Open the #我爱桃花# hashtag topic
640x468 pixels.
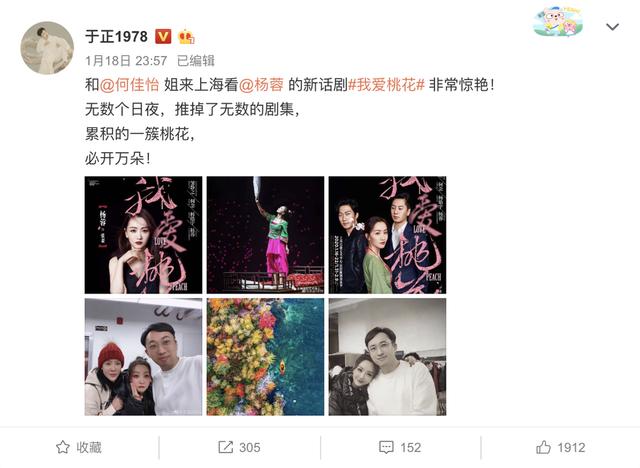tap(386, 85)
